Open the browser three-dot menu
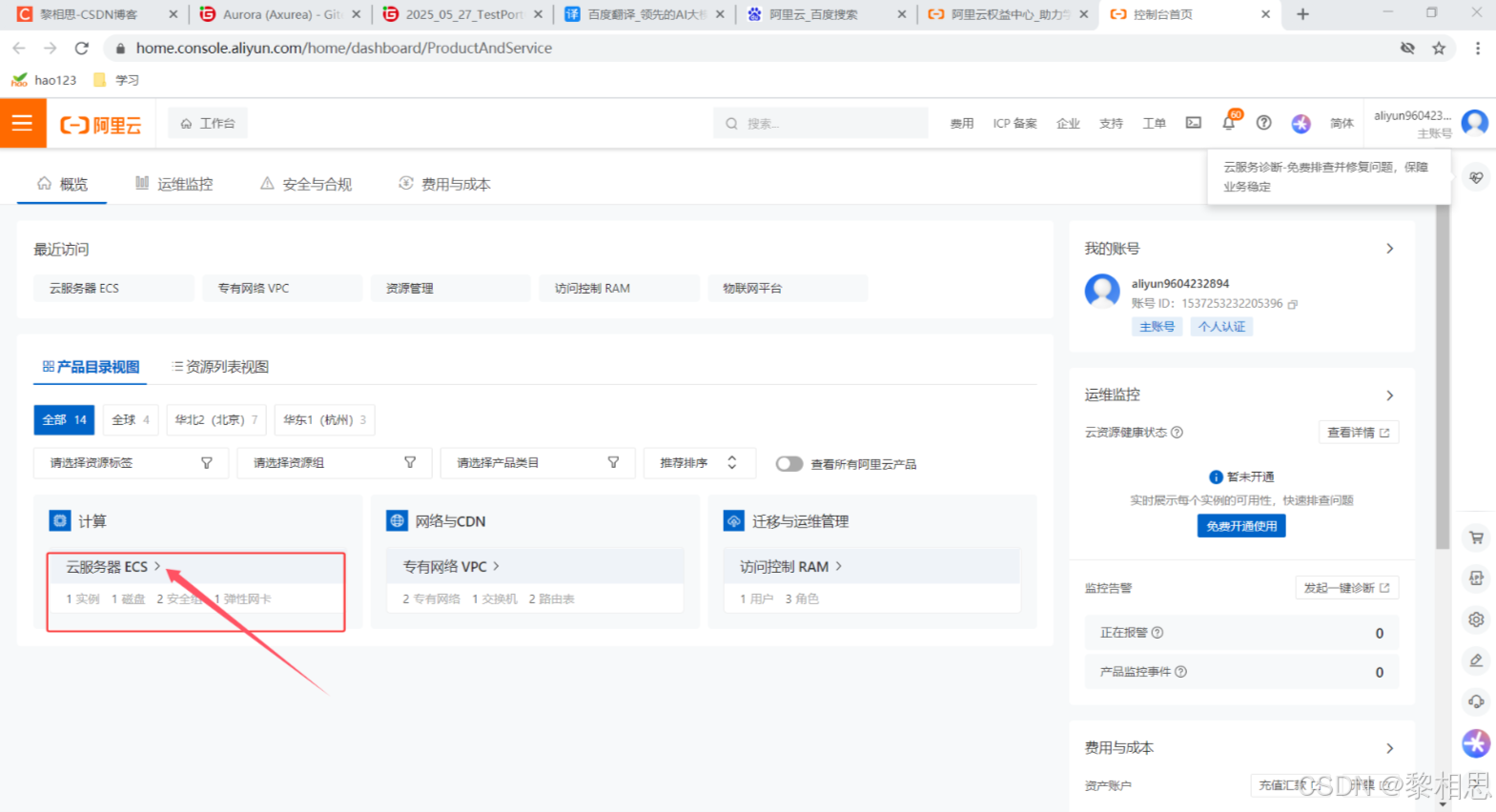This screenshot has height=812, width=1496. pyautogui.click(x=1478, y=48)
